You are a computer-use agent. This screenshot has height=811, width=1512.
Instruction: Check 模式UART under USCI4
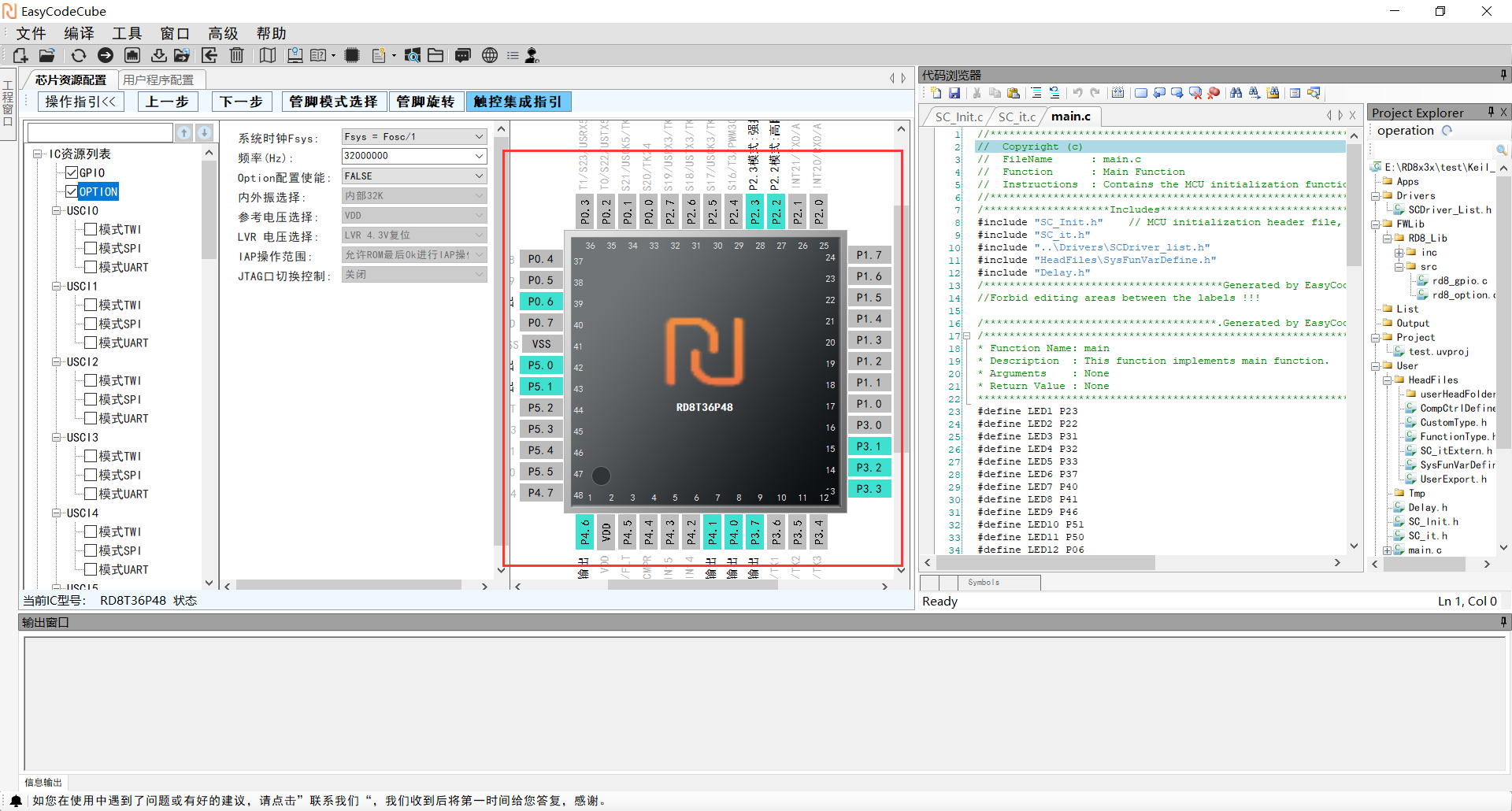click(91, 569)
